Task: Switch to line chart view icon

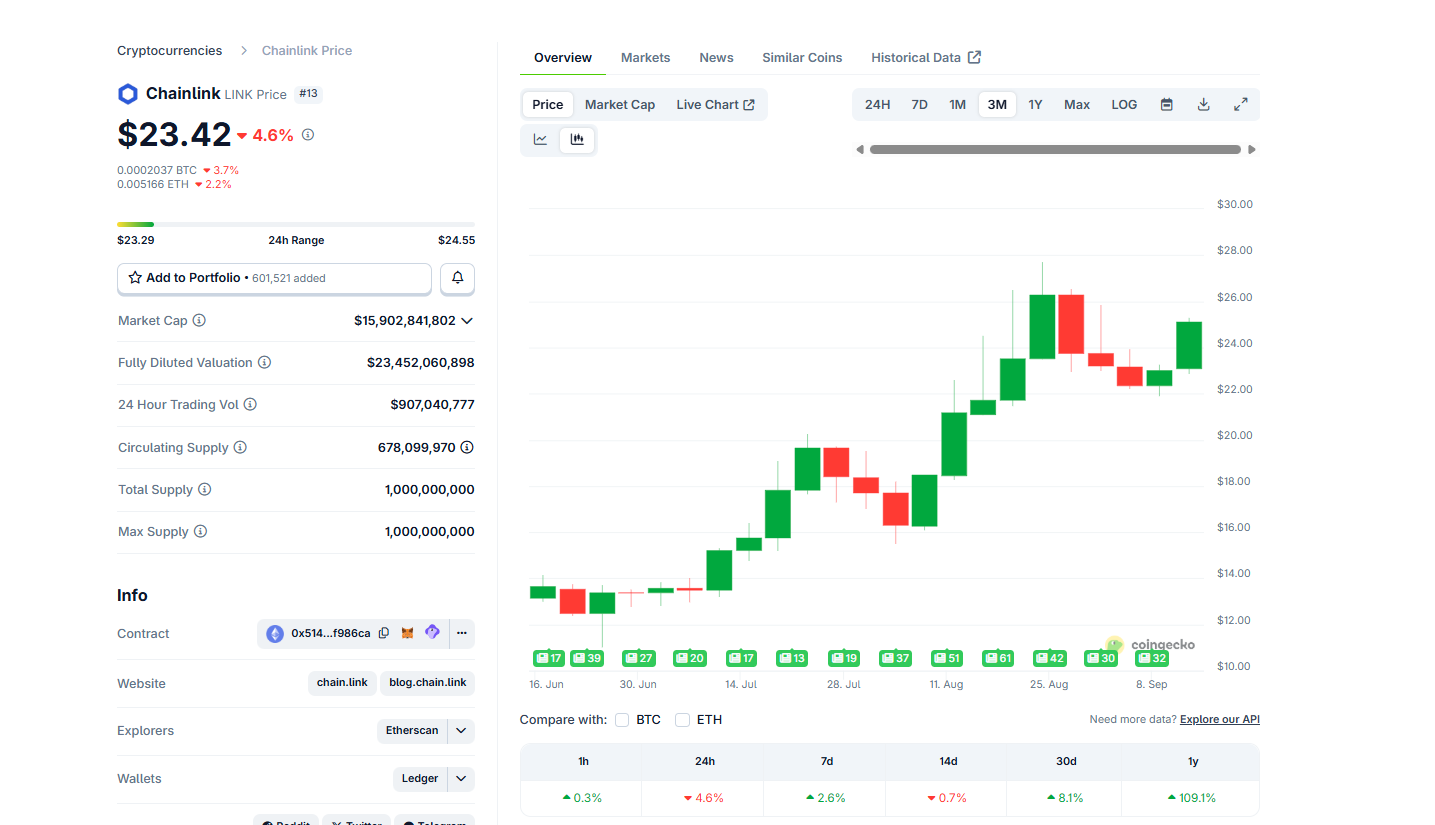Action: tap(540, 140)
